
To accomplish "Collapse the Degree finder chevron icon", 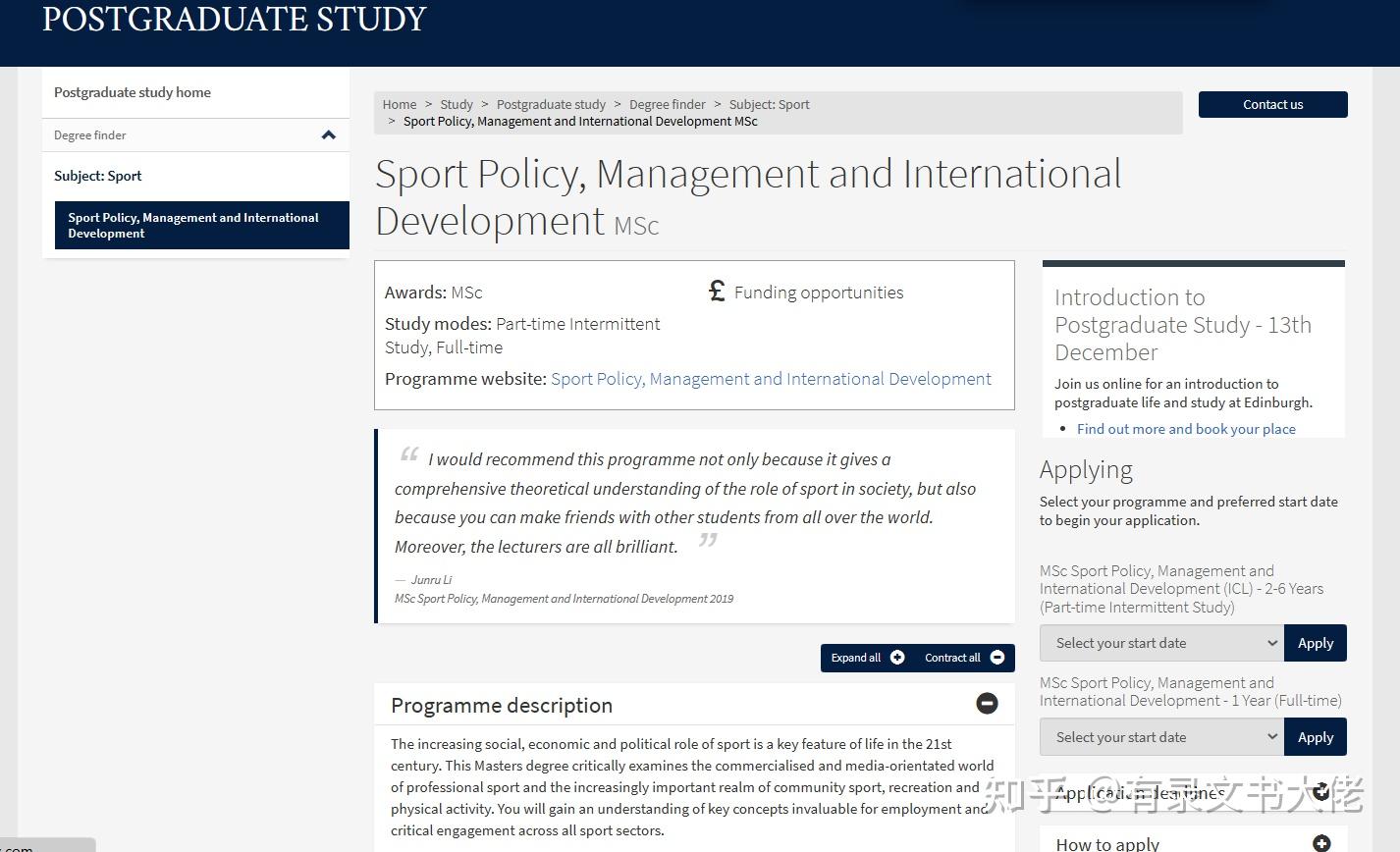I will click(x=329, y=135).
